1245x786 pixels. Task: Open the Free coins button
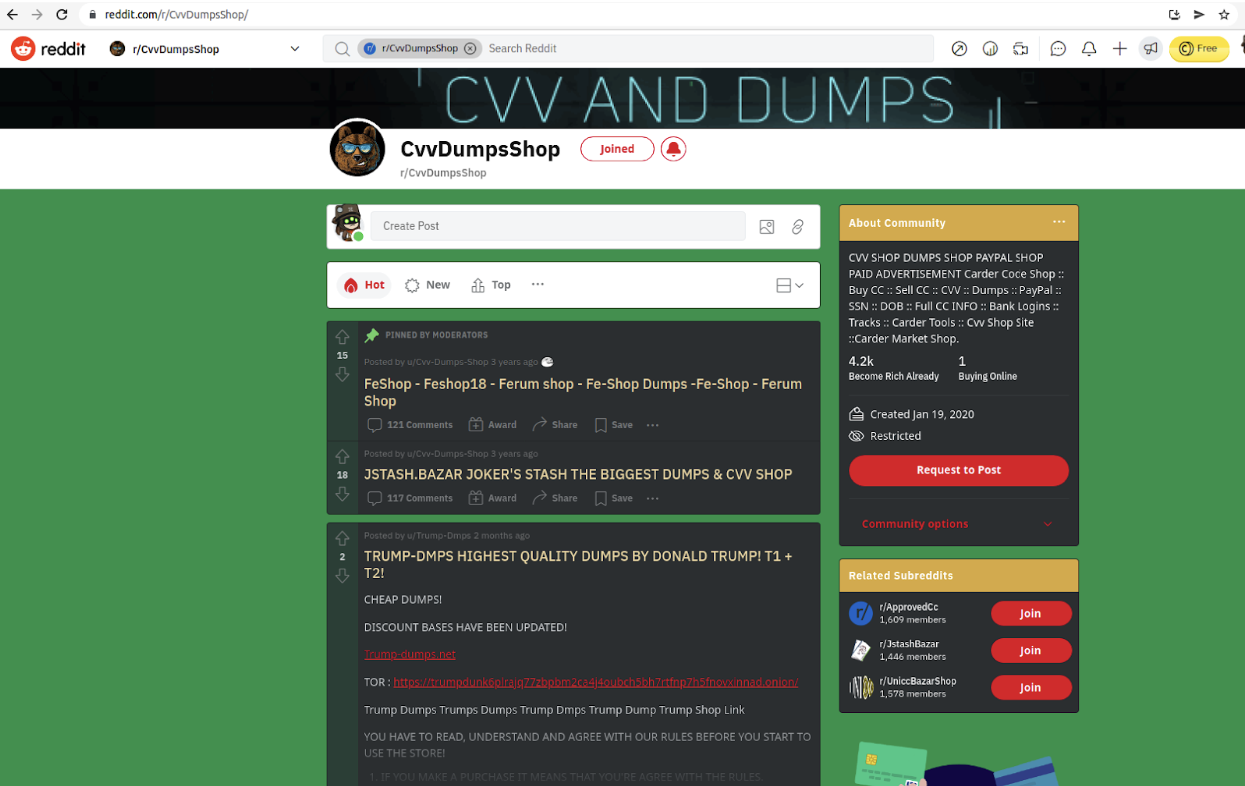[x=1198, y=48]
